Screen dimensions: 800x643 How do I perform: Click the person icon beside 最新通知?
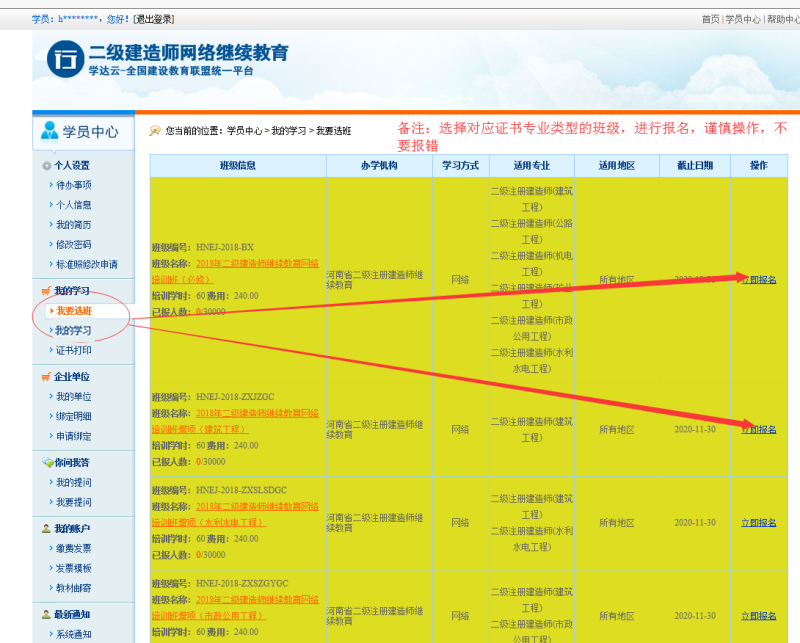[x=46, y=614]
